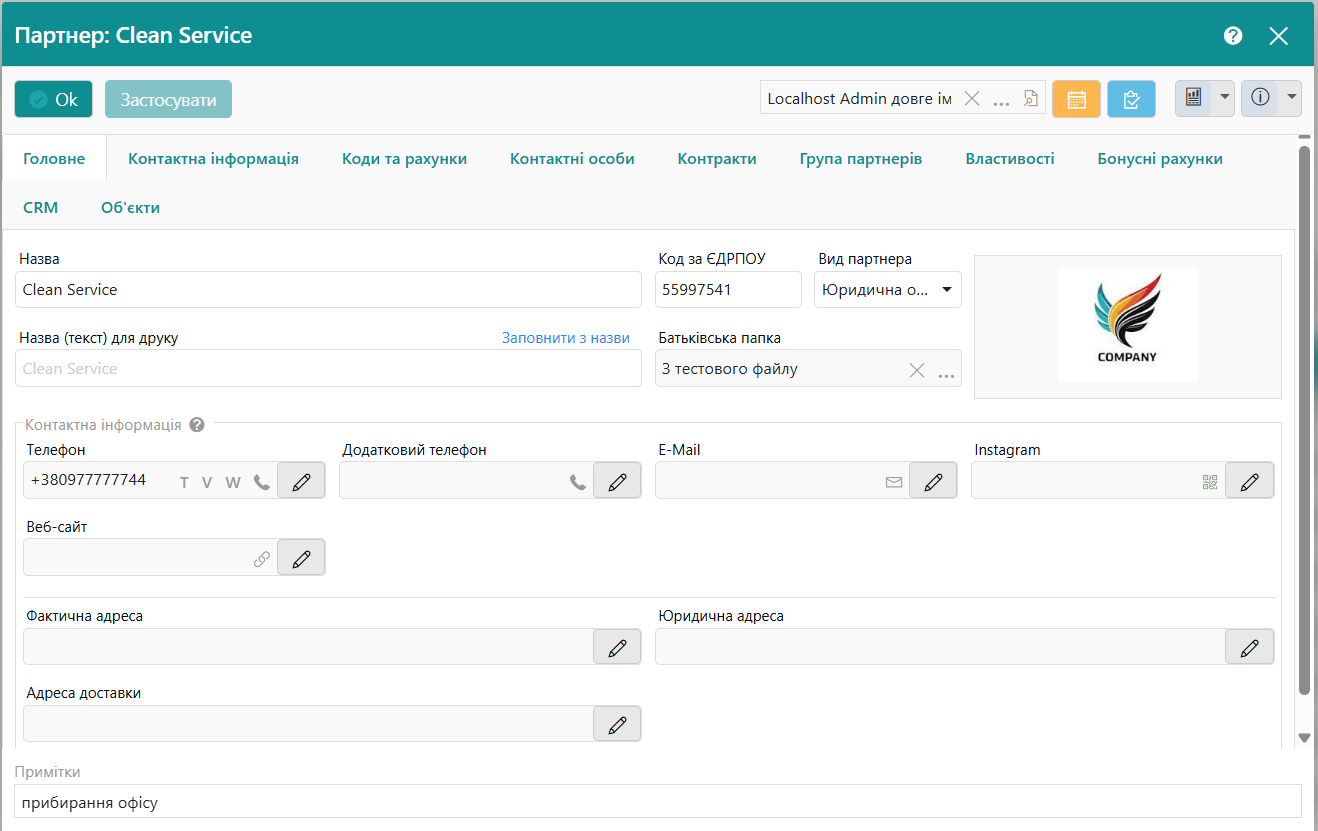Click the company logo thumbnail
Screen dimensions: 1318x831
coord(1128,325)
